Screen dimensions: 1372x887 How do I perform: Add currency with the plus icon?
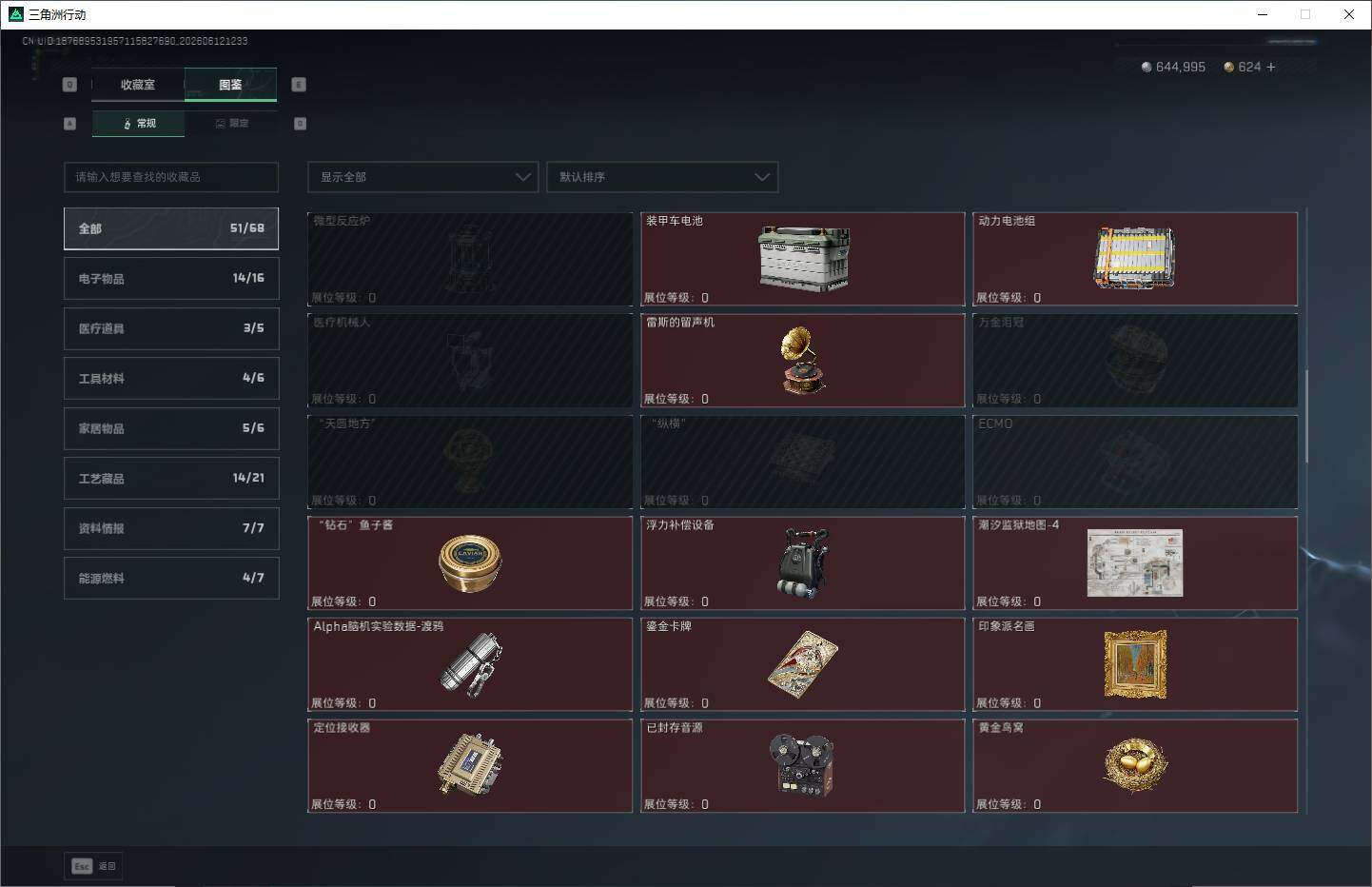[1271, 67]
